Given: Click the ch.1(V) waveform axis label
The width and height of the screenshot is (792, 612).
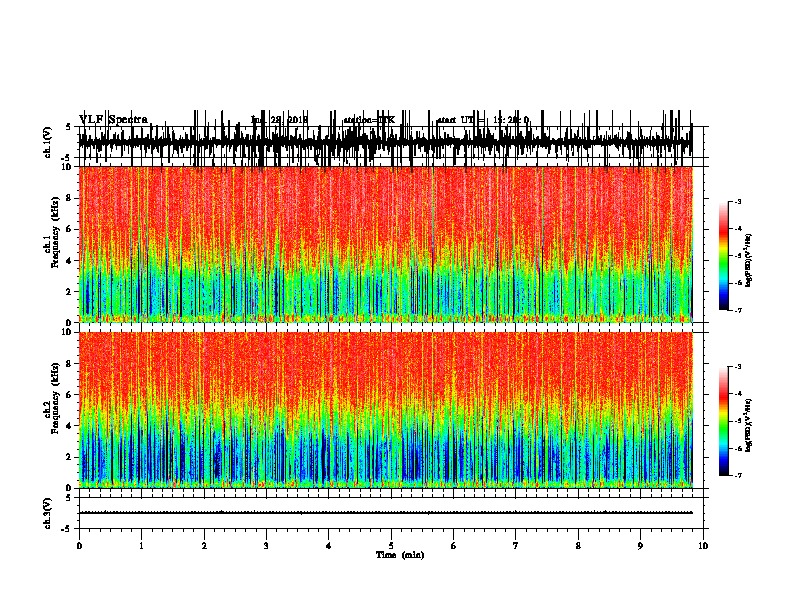Looking at the screenshot, I should 47,142.
